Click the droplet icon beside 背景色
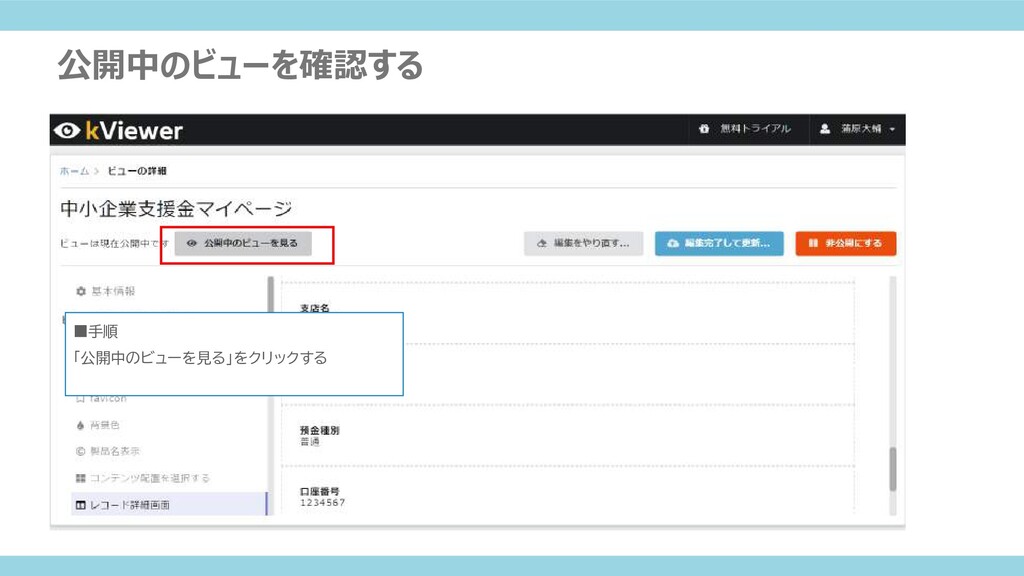 coord(80,425)
